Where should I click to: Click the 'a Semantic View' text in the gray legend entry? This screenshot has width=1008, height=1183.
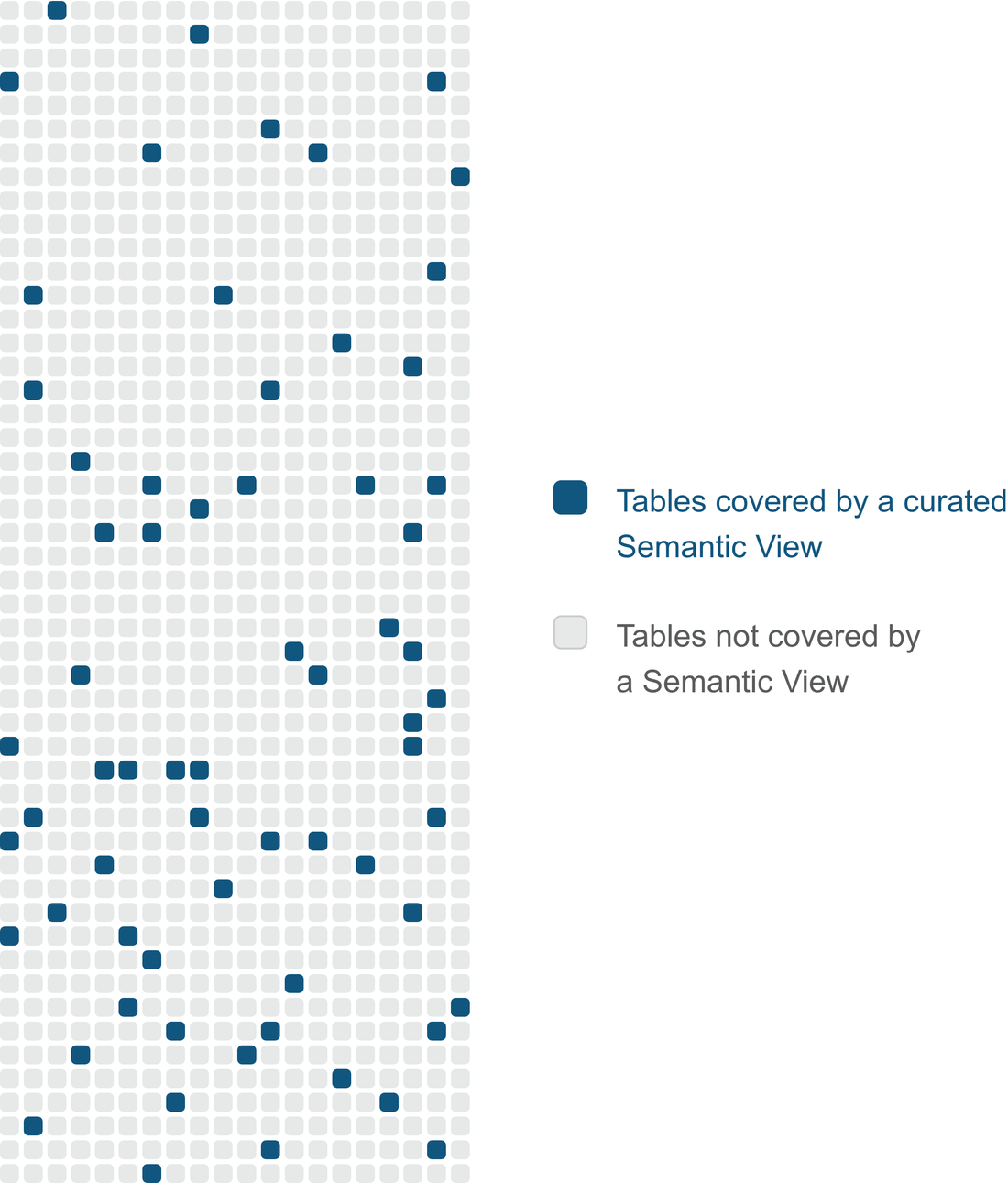[x=732, y=682]
